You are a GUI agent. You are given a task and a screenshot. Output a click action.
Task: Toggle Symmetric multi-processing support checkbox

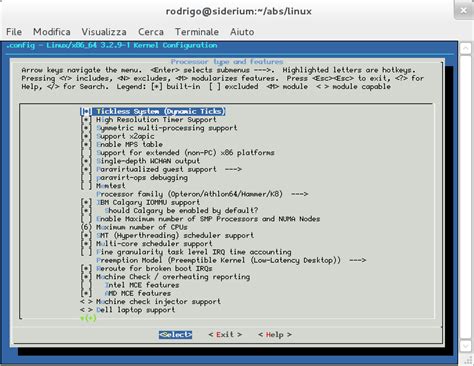pyautogui.click(x=86, y=128)
